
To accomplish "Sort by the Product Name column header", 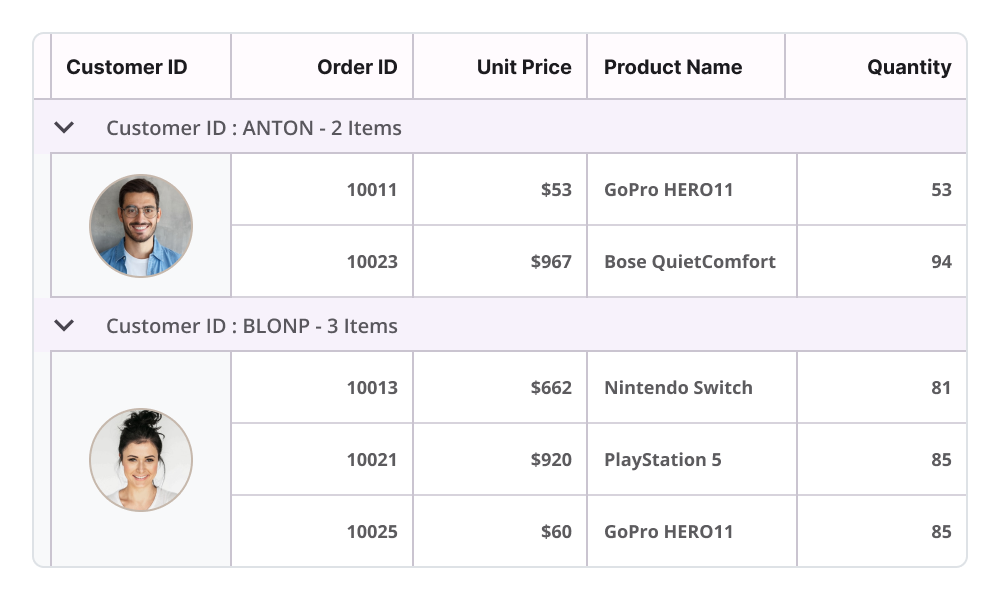I will (673, 68).
